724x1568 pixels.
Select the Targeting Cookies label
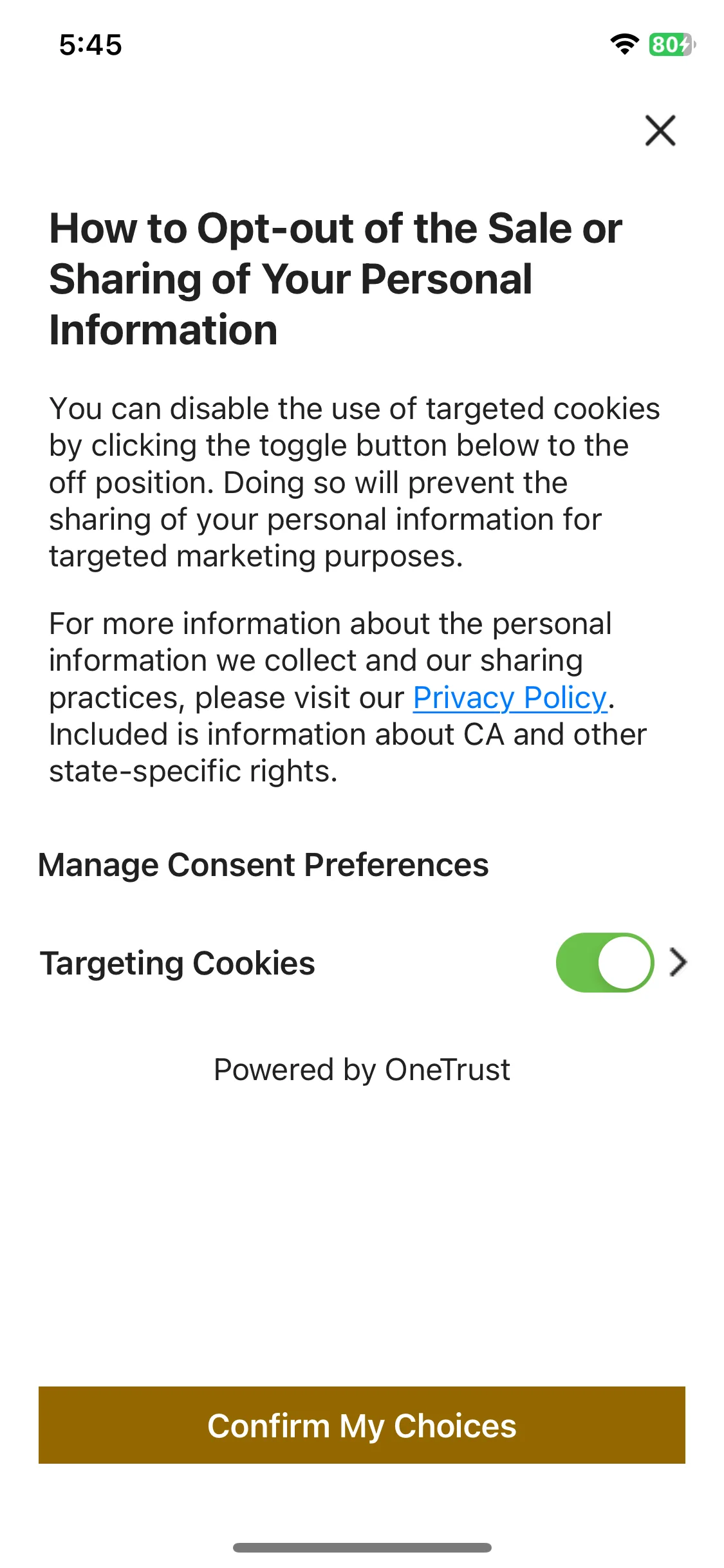click(x=178, y=964)
